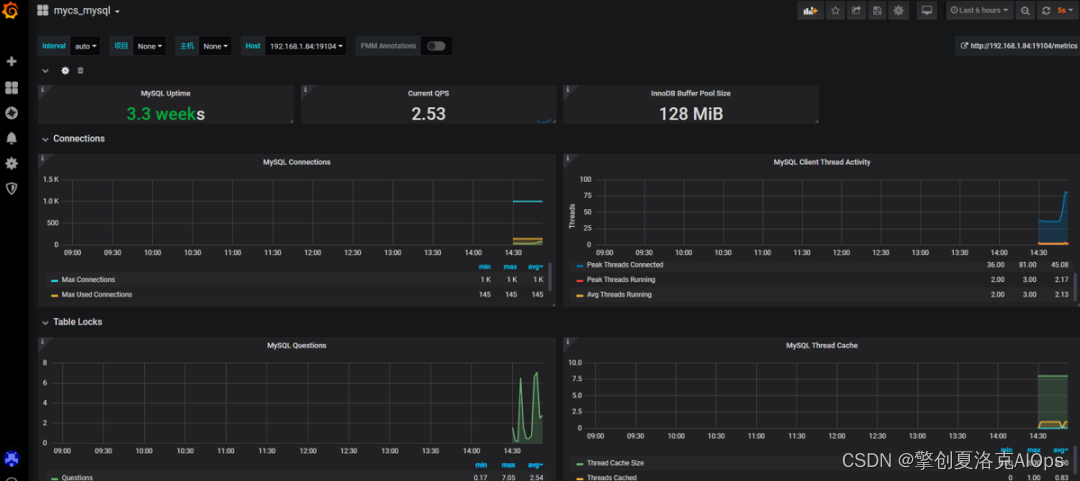The height and width of the screenshot is (481, 1080).
Task: Click info corner of MySQL Uptime panel
Action: click(x=42, y=89)
